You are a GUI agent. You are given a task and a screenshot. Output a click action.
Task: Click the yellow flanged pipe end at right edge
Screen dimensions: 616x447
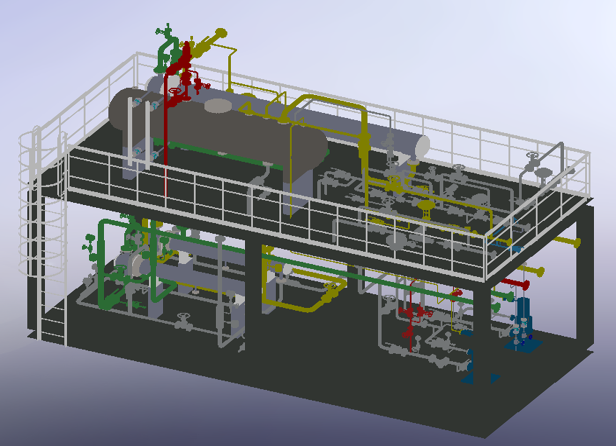(577, 242)
